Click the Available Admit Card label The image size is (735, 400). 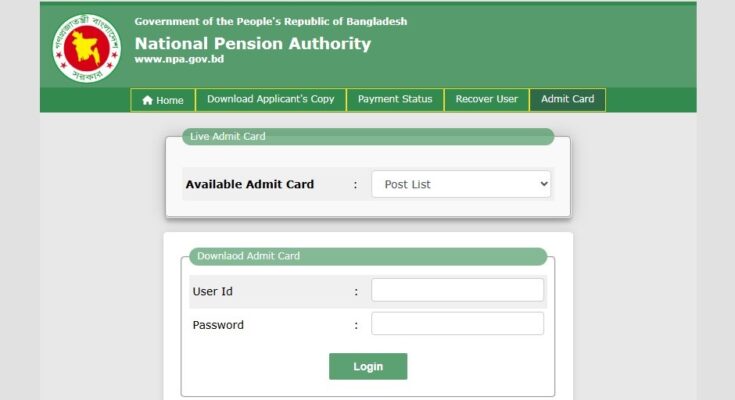(250, 184)
